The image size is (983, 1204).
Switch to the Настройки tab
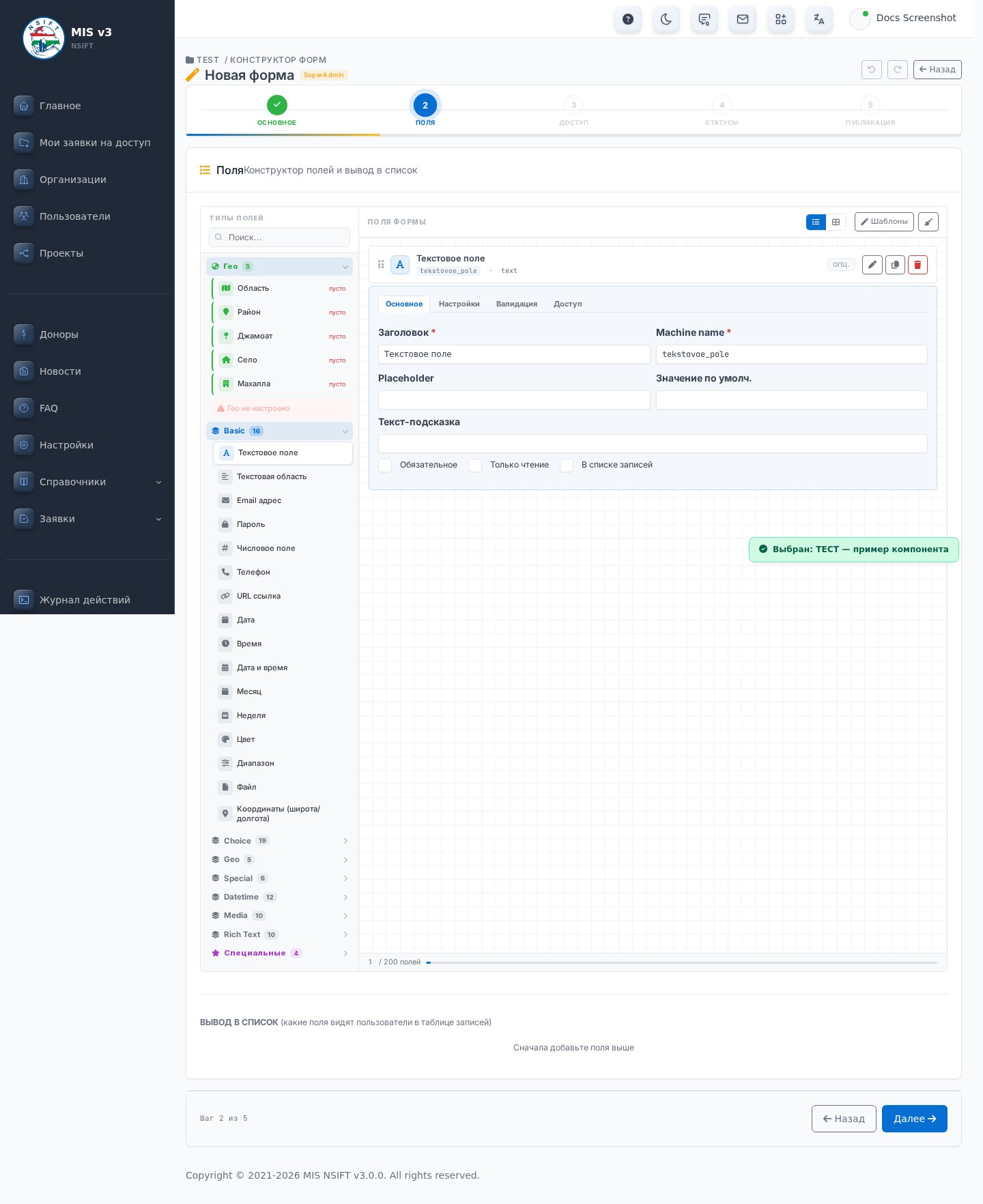[x=459, y=304]
